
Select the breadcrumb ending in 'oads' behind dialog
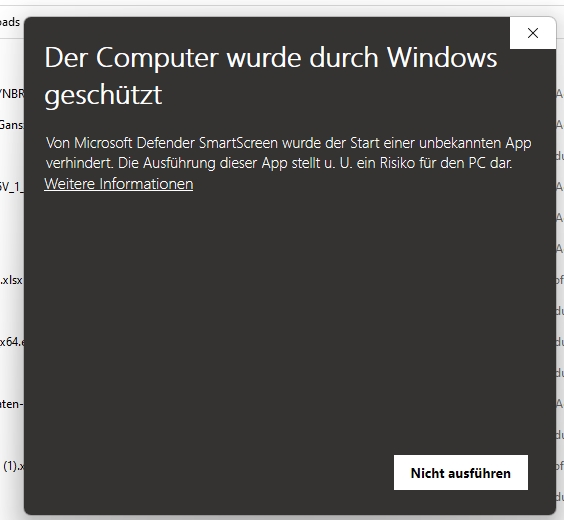10,22
